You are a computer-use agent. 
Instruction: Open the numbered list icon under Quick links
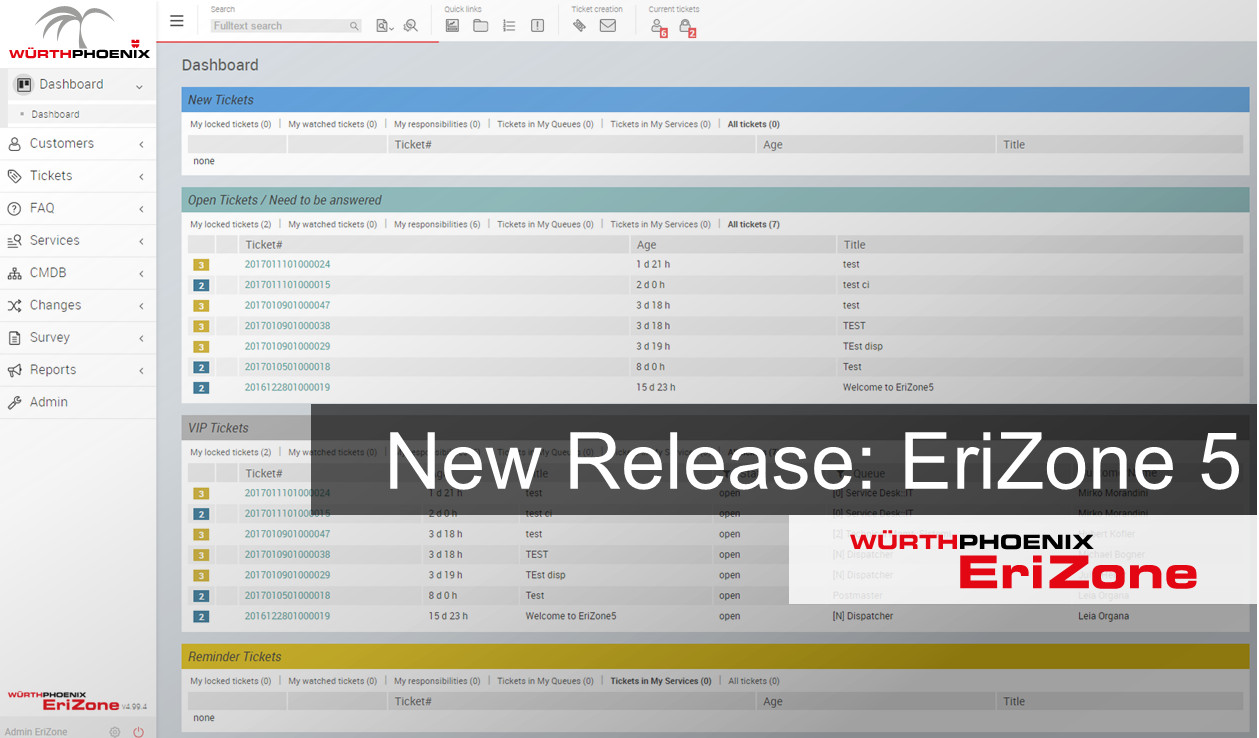click(x=509, y=26)
